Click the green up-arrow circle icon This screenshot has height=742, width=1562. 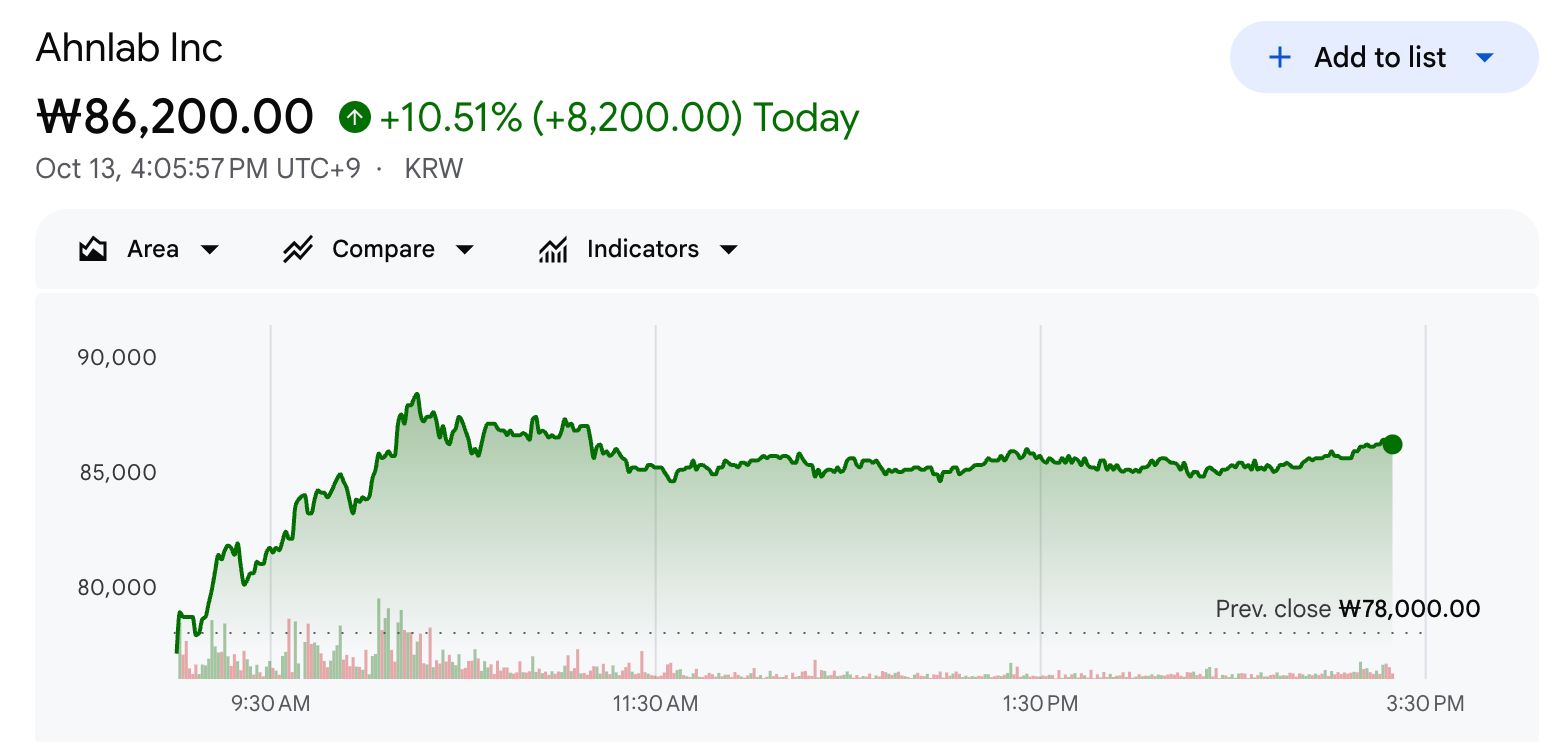coord(354,118)
